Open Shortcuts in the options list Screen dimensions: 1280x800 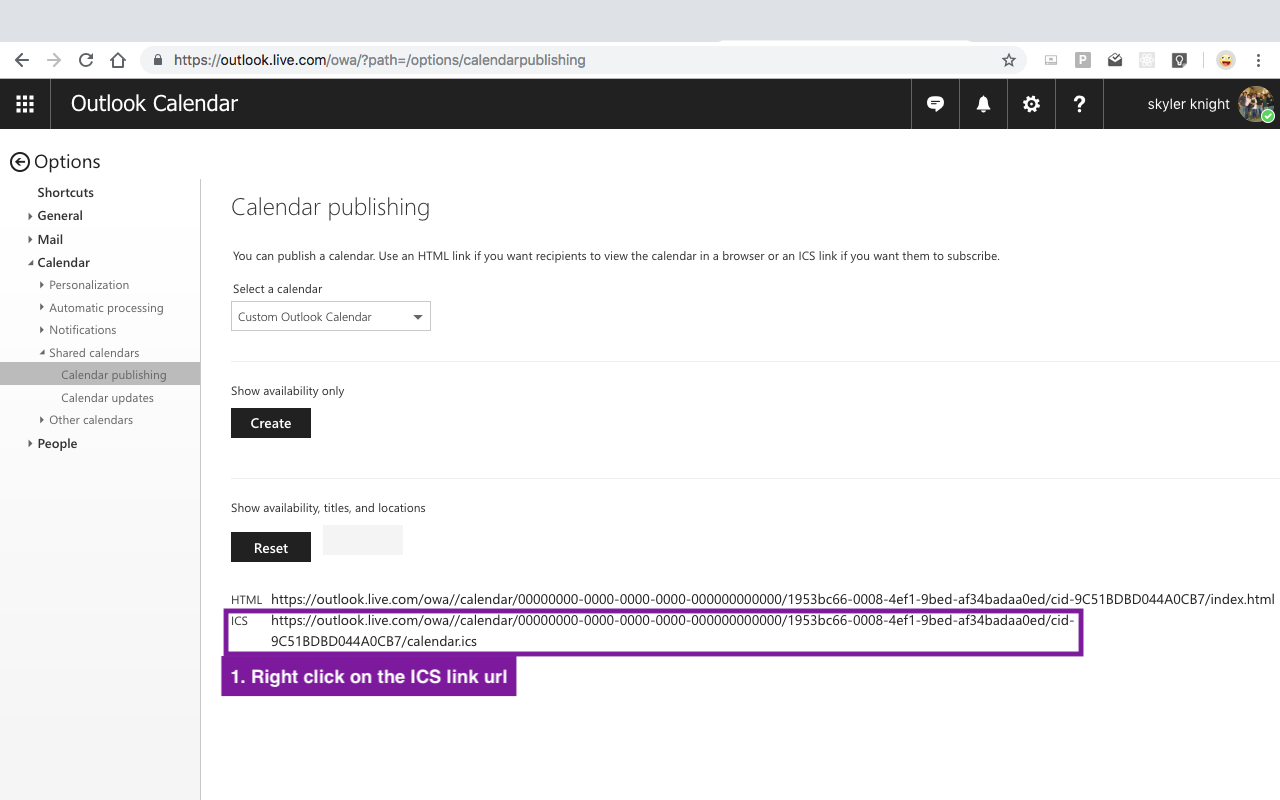pos(65,192)
